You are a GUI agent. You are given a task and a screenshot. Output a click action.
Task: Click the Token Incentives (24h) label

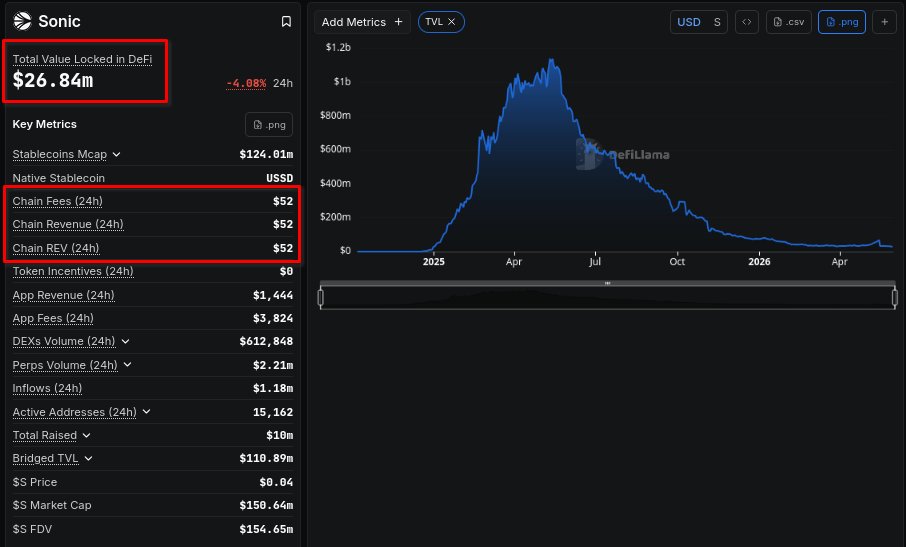click(x=73, y=271)
